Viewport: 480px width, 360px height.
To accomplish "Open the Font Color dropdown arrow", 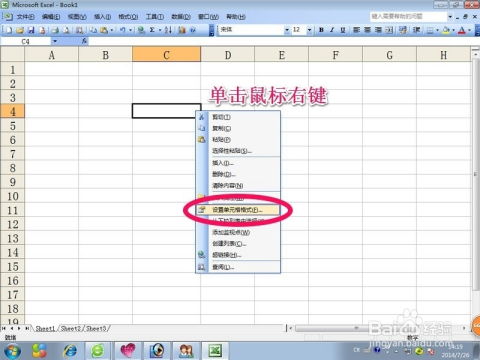I will (x=469, y=30).
